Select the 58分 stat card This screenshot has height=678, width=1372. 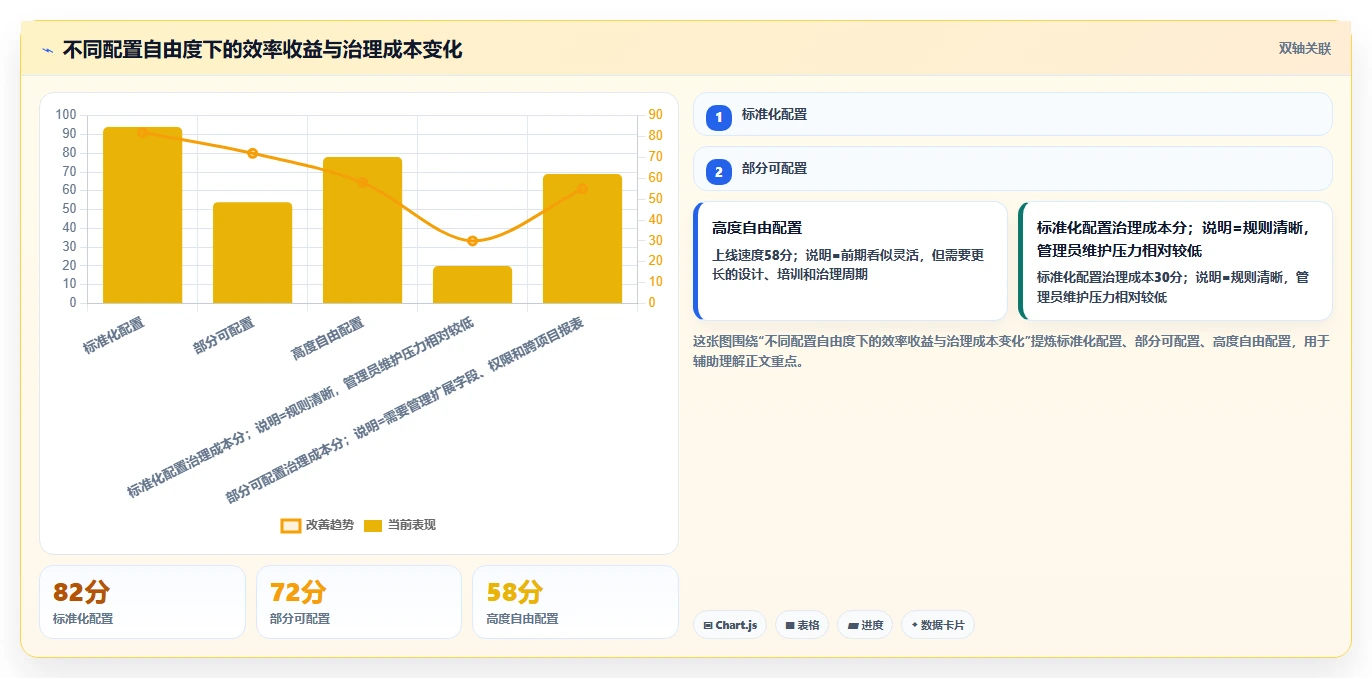(x=575, y=602)
